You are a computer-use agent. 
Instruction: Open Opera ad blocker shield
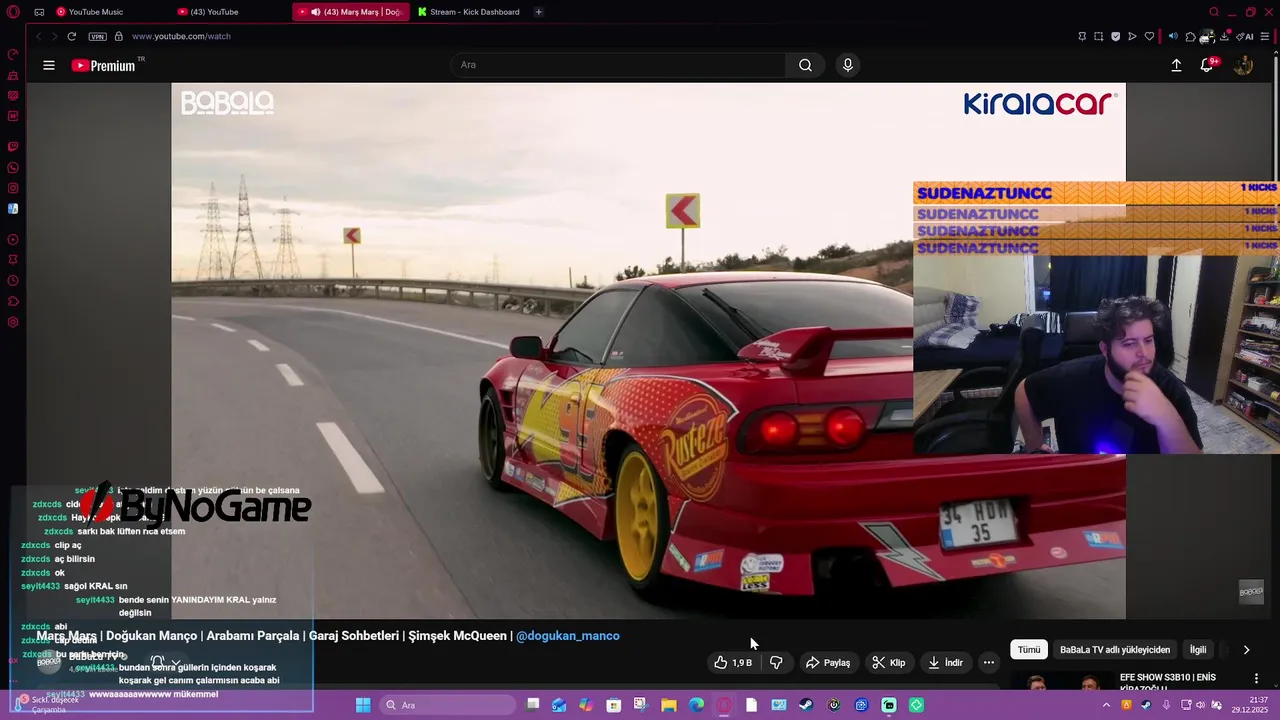(x=1116, y=36)
